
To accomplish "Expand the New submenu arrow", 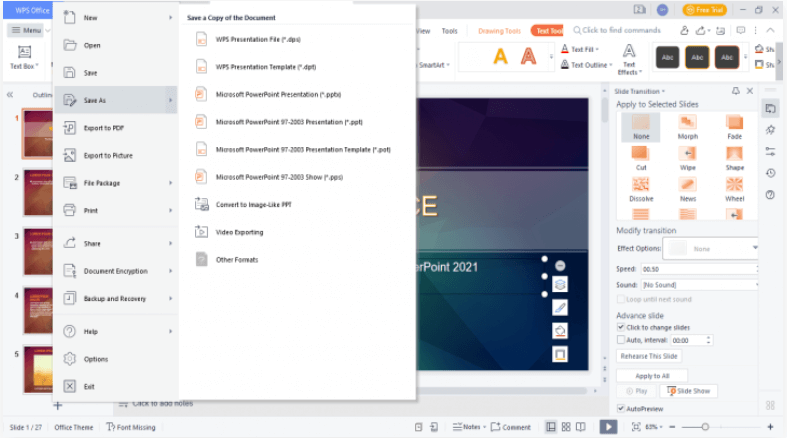I will [x=171, y=18].
